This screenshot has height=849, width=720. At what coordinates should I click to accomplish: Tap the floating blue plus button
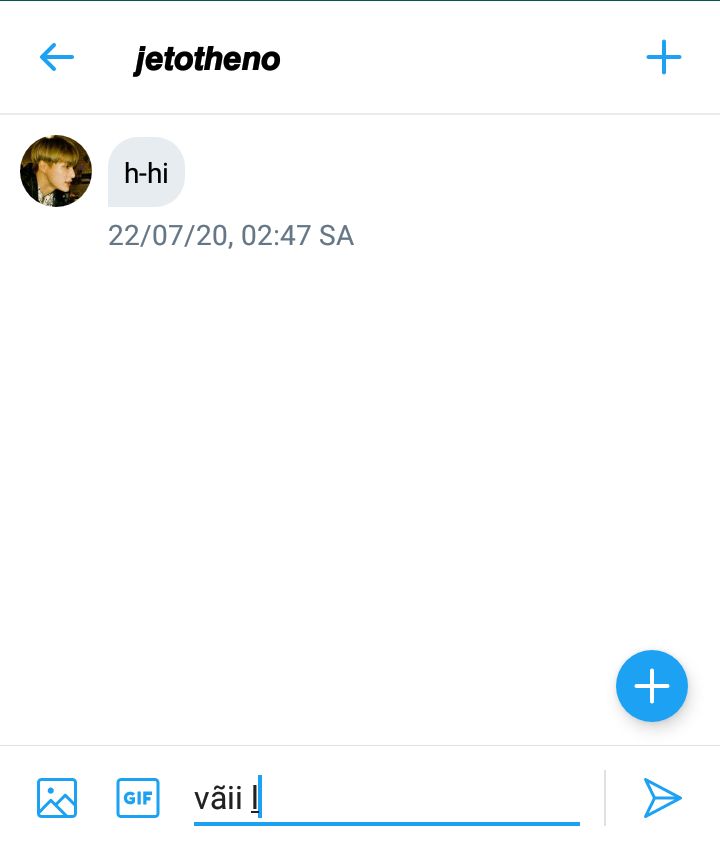point(652,685)
